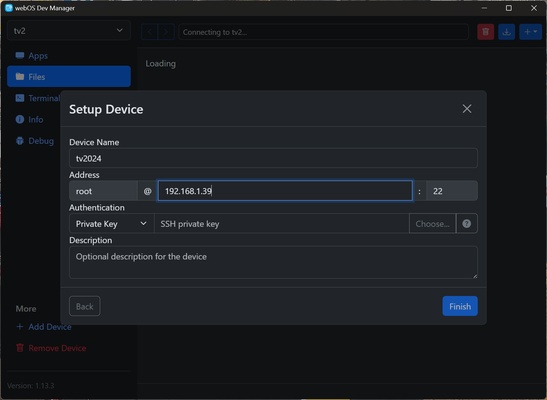Click Choose... to pick key file

432,224
